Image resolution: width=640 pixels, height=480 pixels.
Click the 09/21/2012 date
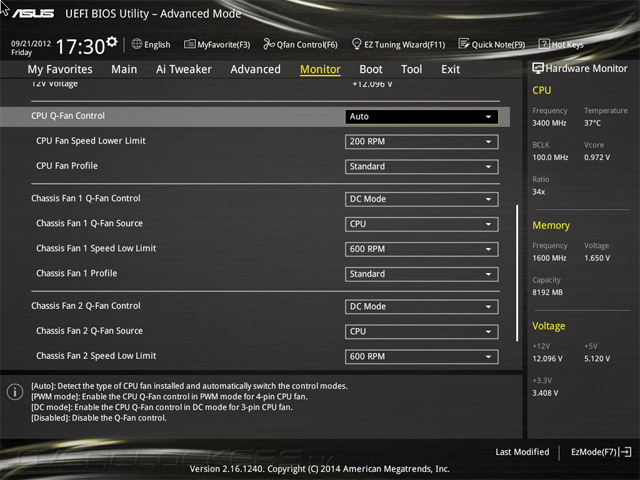(31, 43)
